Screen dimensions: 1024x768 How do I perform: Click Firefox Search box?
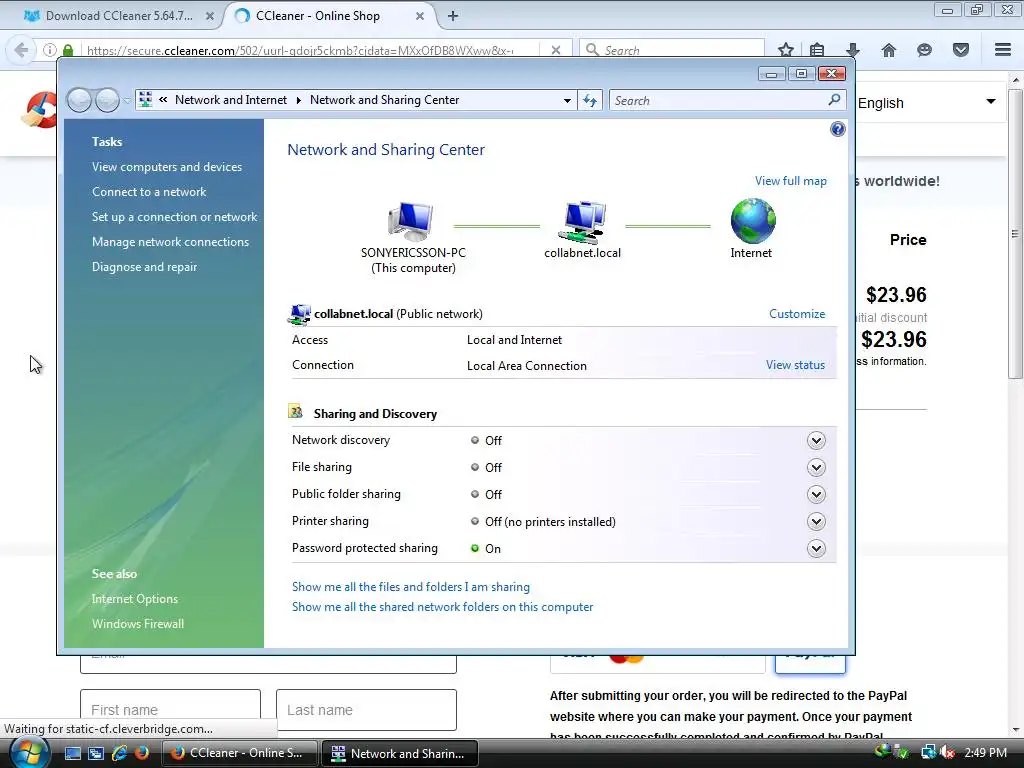[672, 50]
